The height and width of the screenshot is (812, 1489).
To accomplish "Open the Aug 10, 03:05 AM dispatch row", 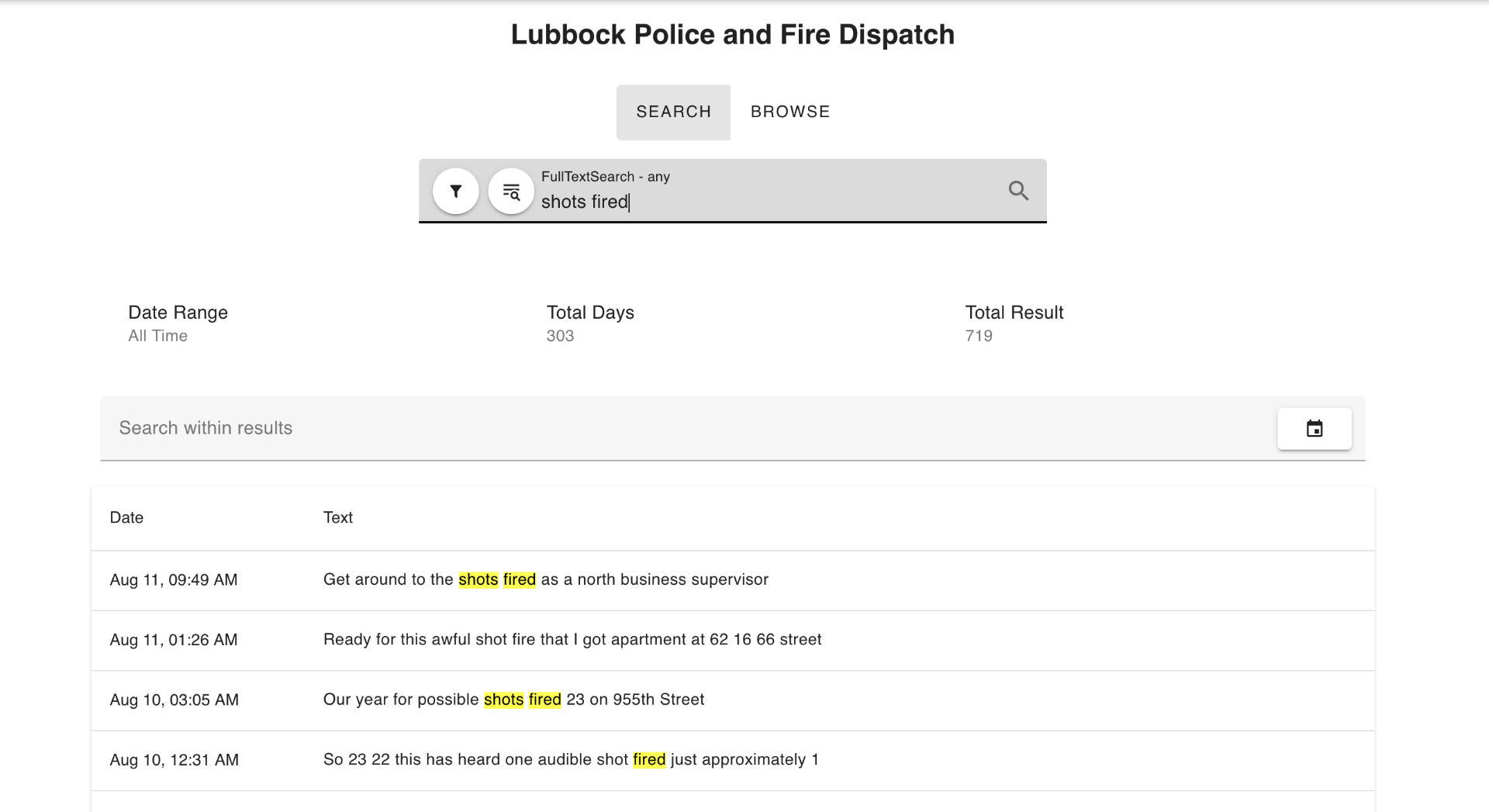I will 174,700.
